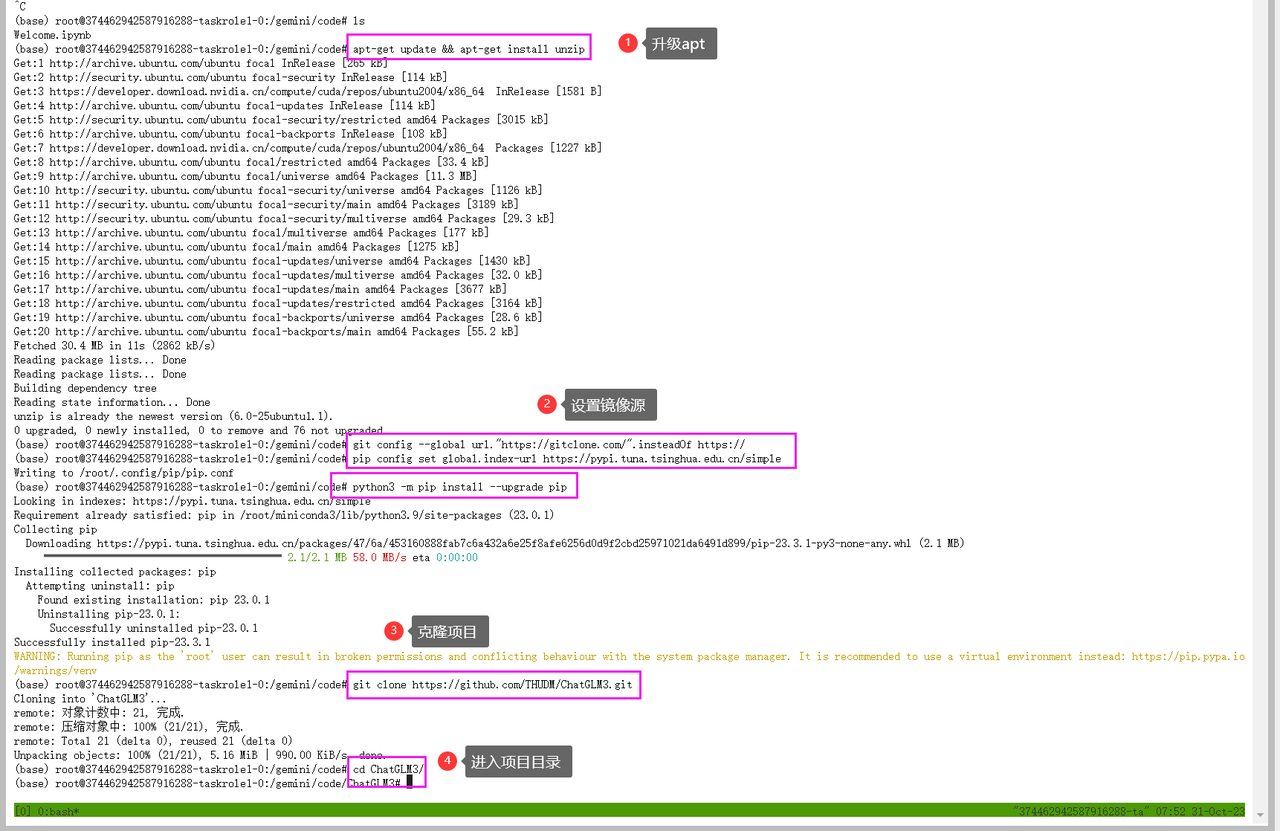1280x831 pixels.
Task: Select 'Writing to /root/.config/pip/pip.conf' line
Action: point(123,472)
